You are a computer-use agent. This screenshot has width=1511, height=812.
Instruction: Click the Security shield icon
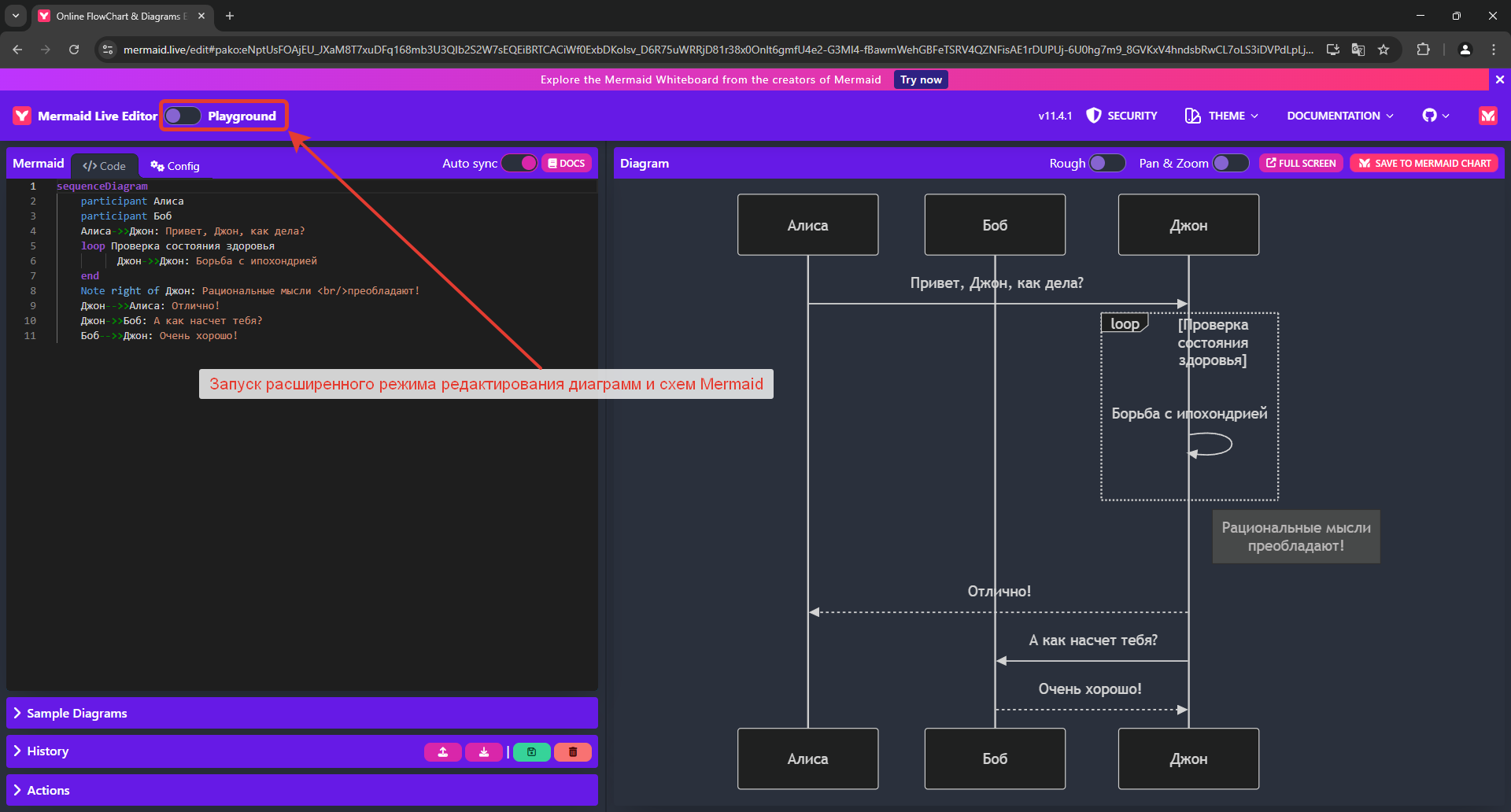pos(1094,116)
